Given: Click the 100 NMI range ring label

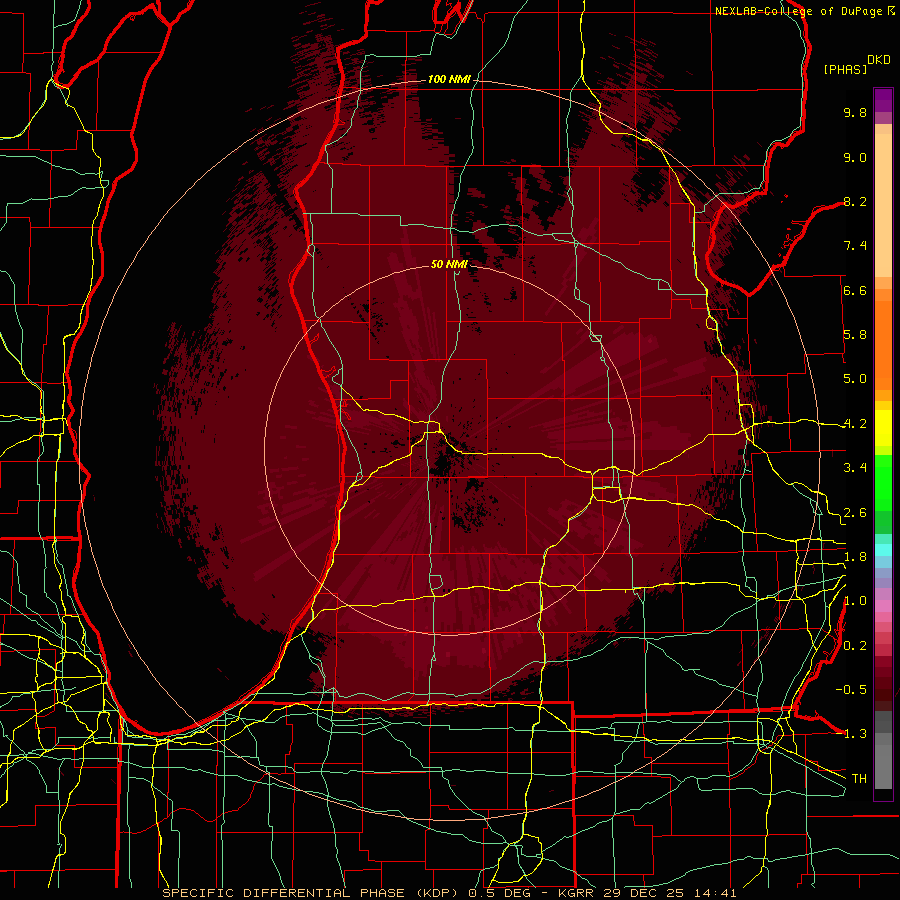Looking at the screenshot, I should click(449, 79).
